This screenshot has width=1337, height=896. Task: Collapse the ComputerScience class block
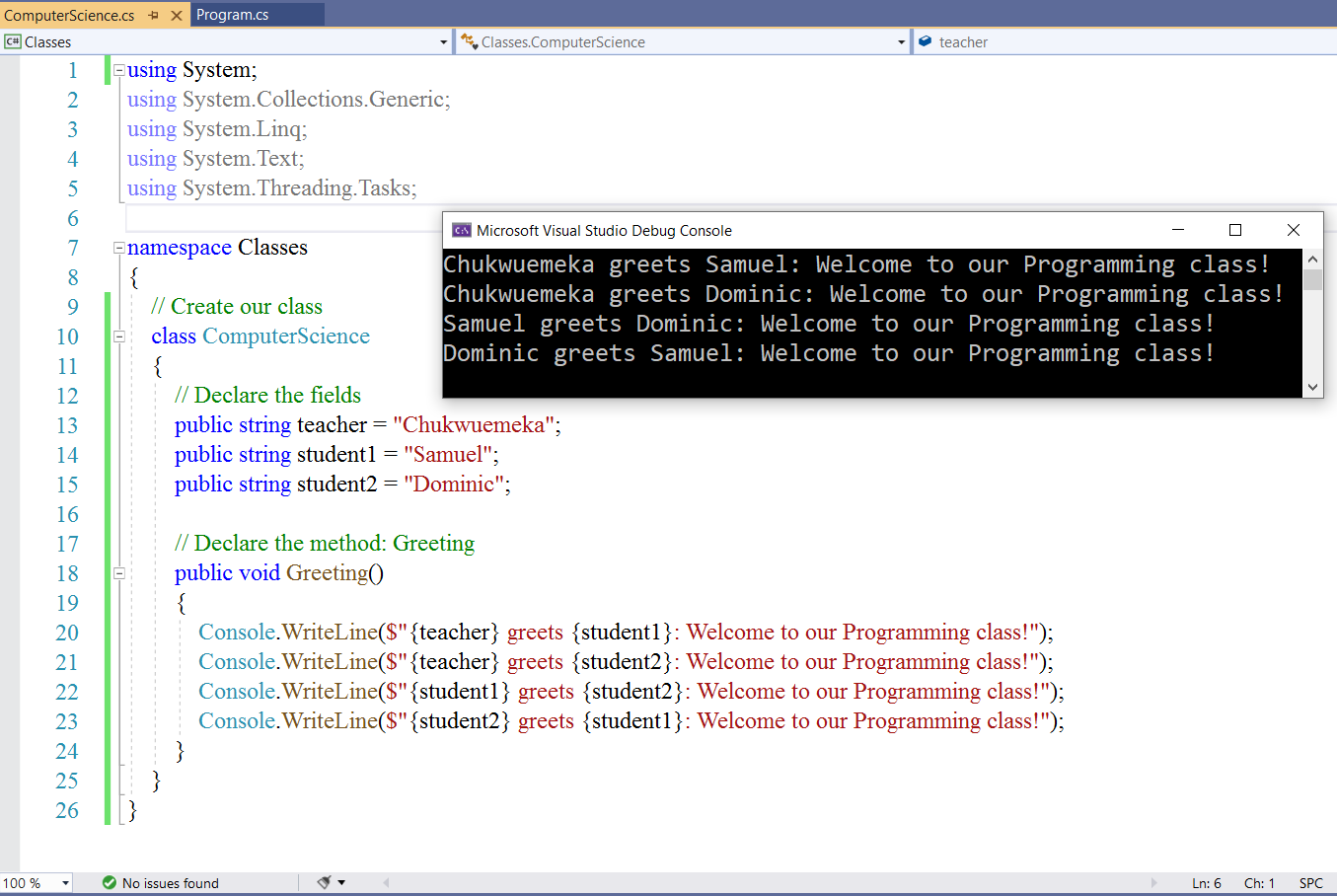[119, 336]
